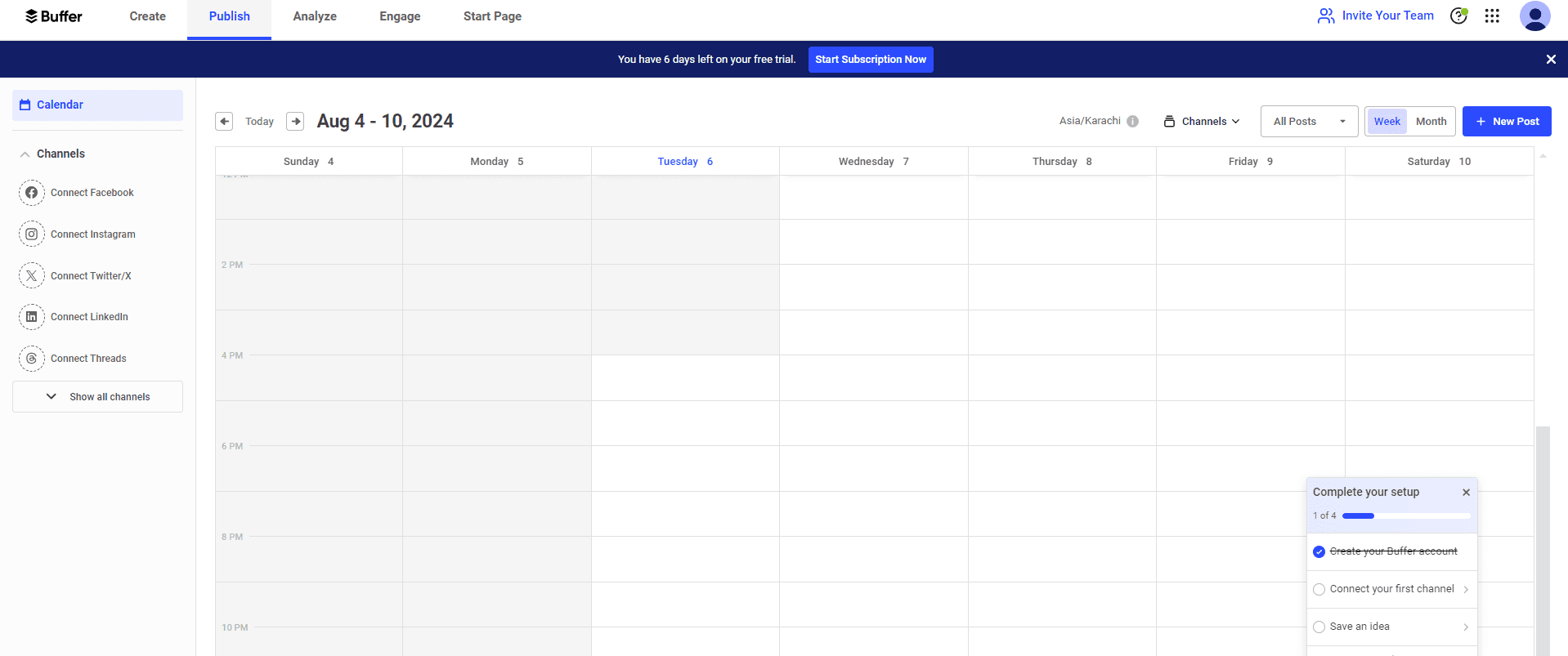The image size is (1568, 656).
Task: Click the Connect Instagram channel icon
Action: (x=31, y=234)
